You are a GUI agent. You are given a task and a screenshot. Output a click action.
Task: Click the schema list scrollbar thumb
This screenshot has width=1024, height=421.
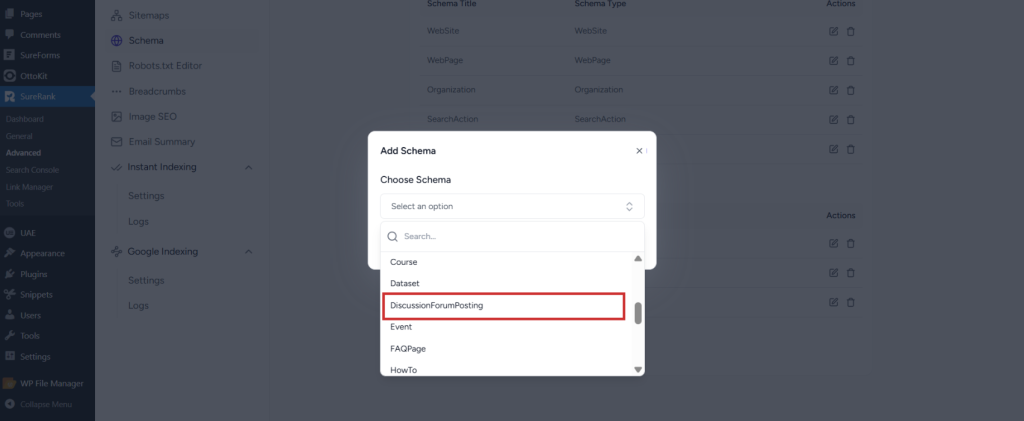coord(638,312)
